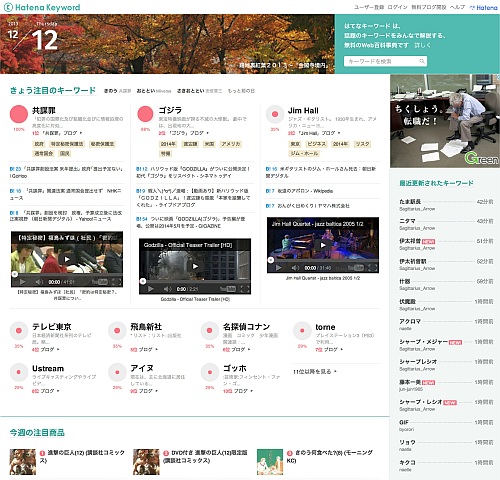Screen dimensions: 500x480
Task: Click the seek bar of the 共謀罪 video
Action: [x=67, y=275]
